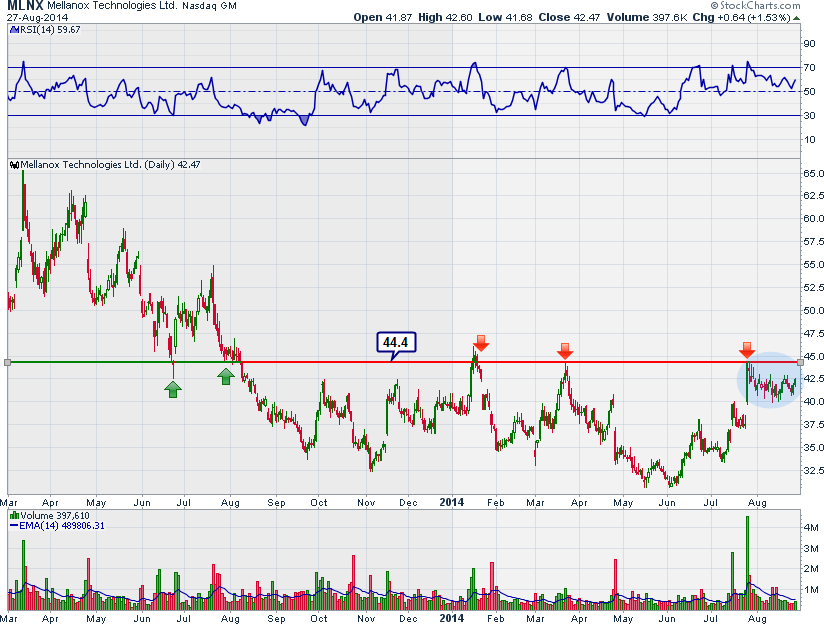
Task: Click the 65.0 price axis label
Action: 813,173
